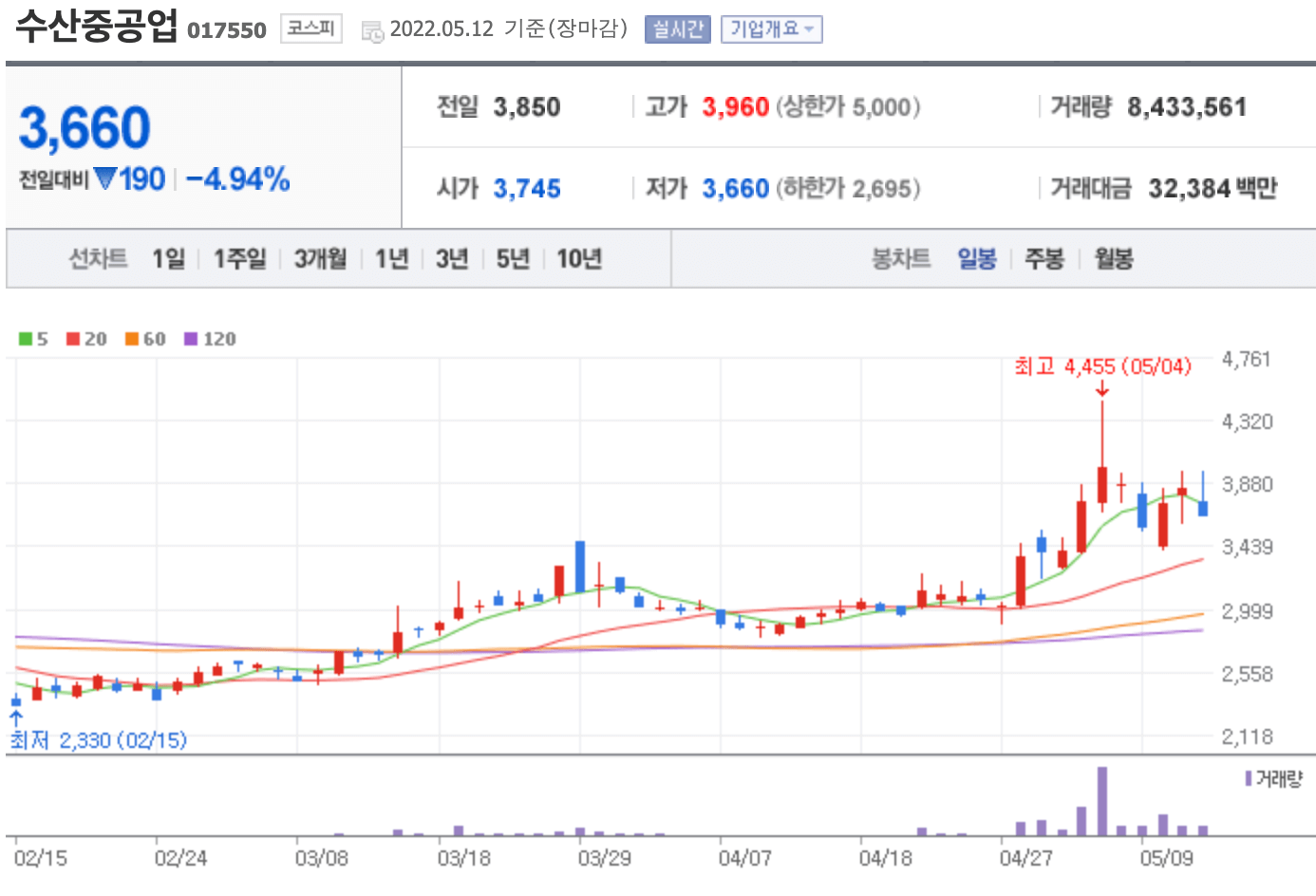
Task: Click the 4,761 price axis label
Action: coord(1247,359)
